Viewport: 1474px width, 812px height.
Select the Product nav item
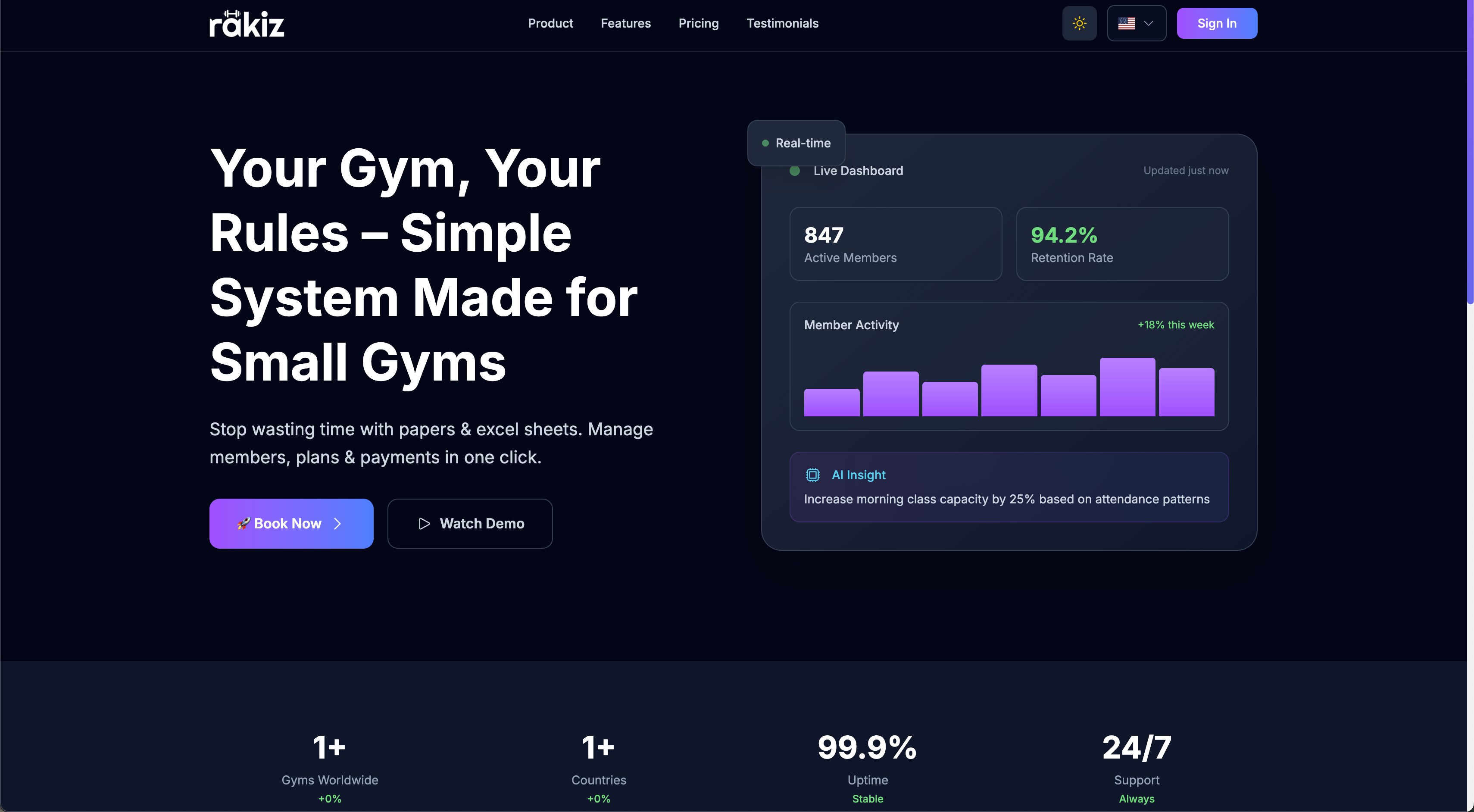pos(550,23)
